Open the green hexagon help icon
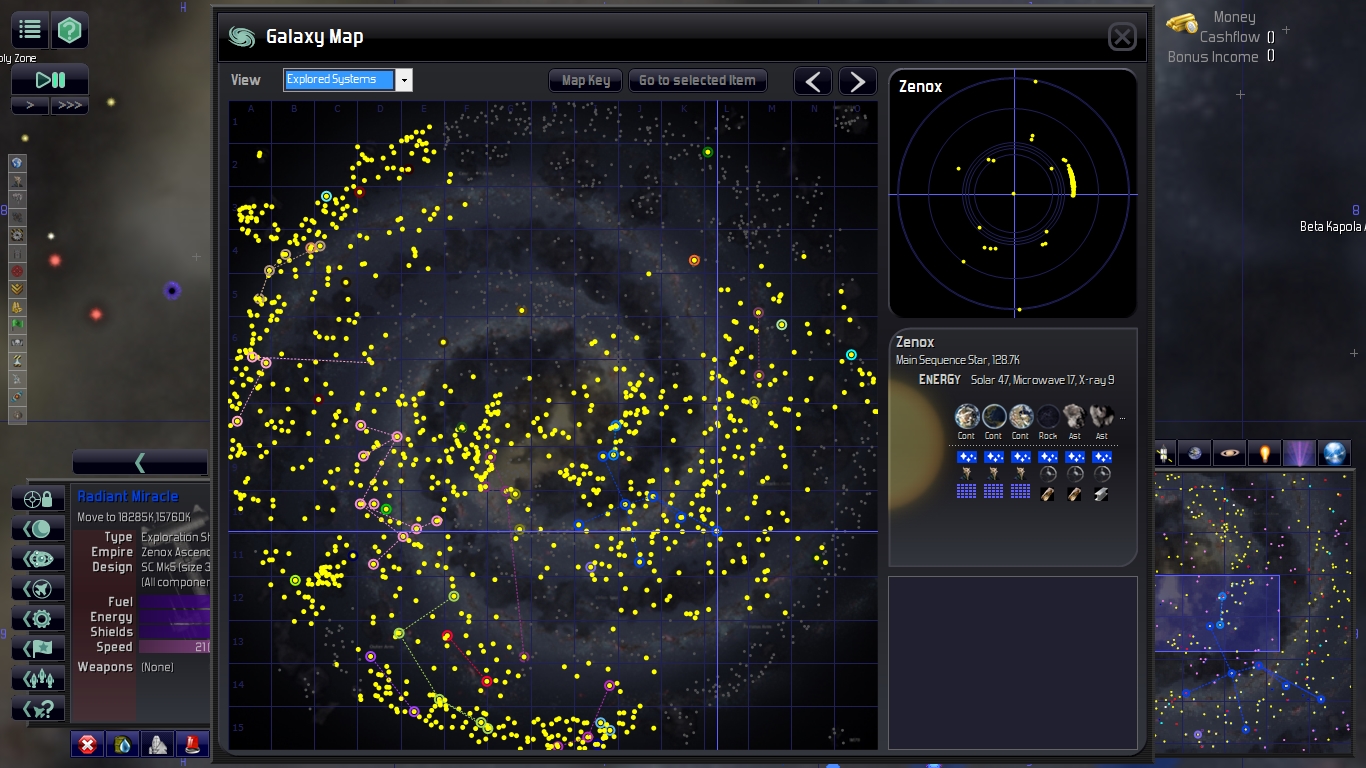The height and width of the screenshot is (768, 1366). [x=70, y=30]
